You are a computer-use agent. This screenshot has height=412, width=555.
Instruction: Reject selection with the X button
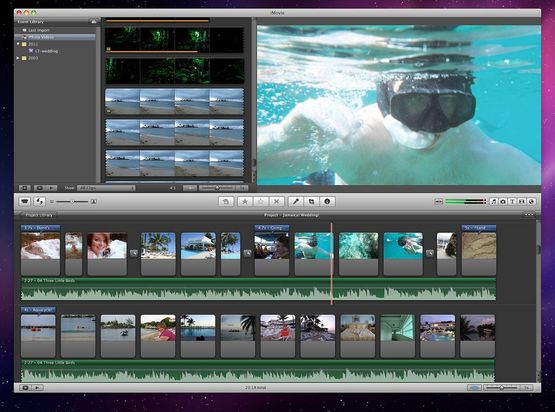click(276, 201)
